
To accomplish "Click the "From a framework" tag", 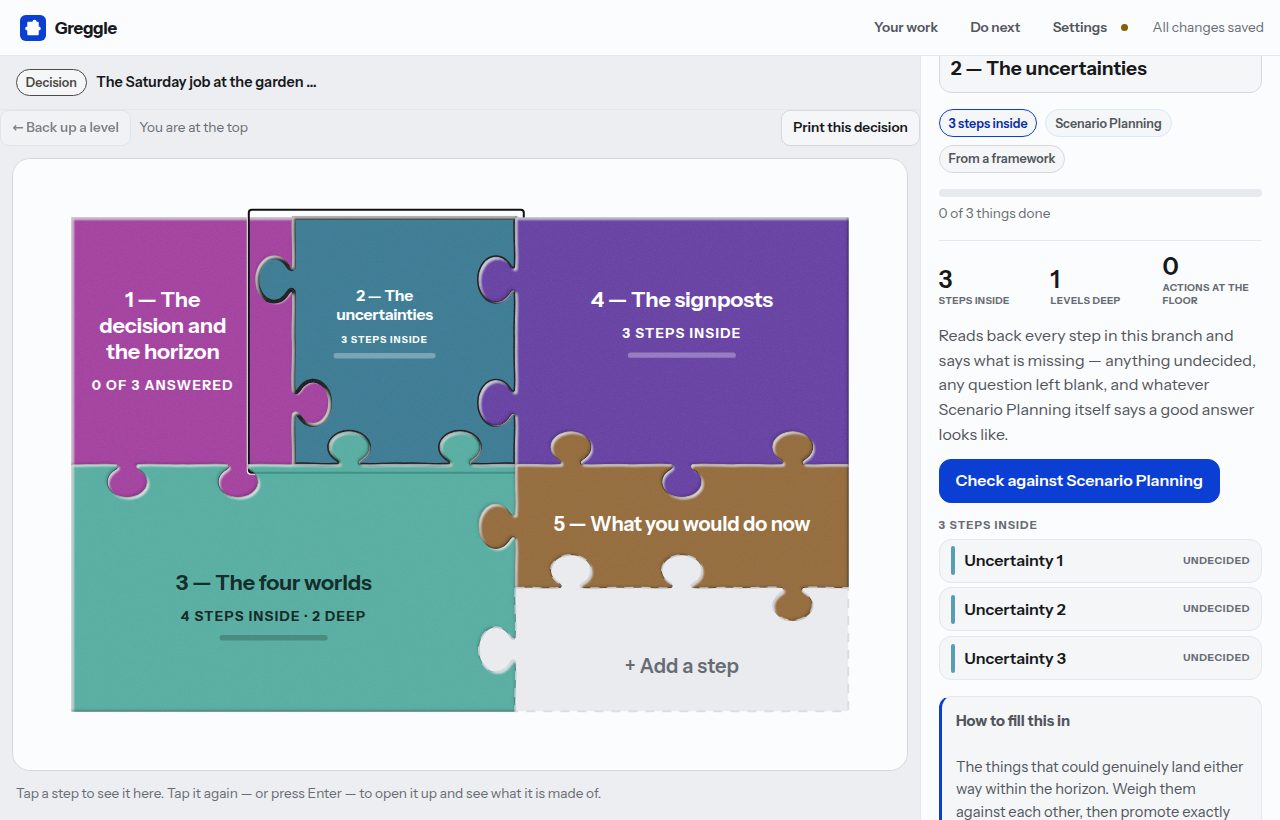I will point(1002,159).
